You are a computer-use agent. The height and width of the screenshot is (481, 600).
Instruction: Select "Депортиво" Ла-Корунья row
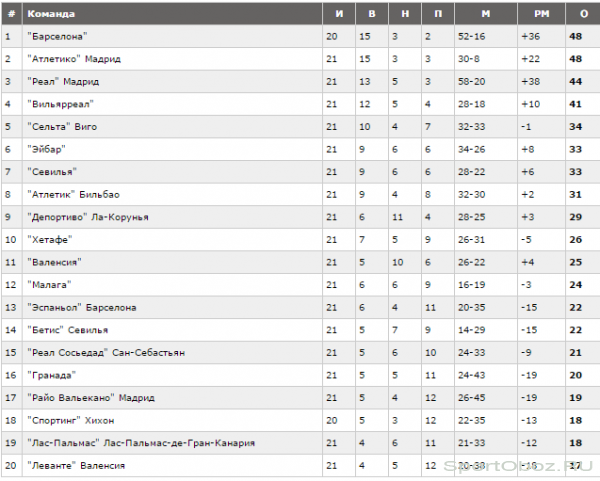click(301, 217)
